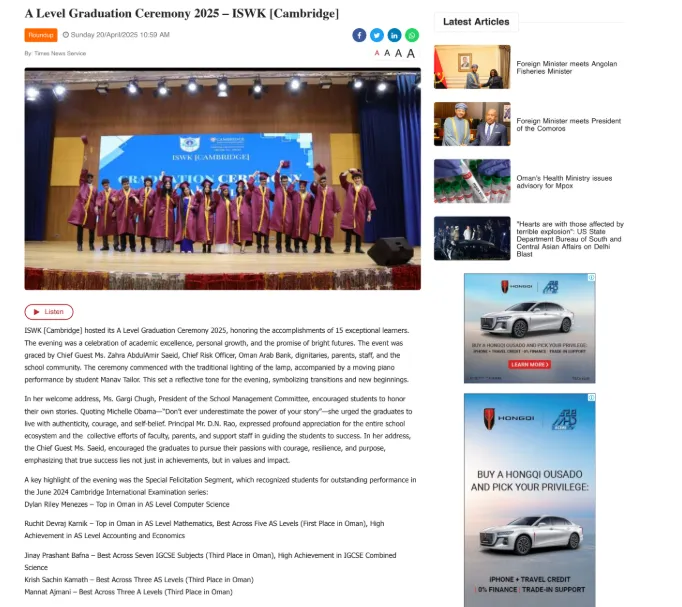
Task: Open the Roundup category tag
Action: coord(40,35)
